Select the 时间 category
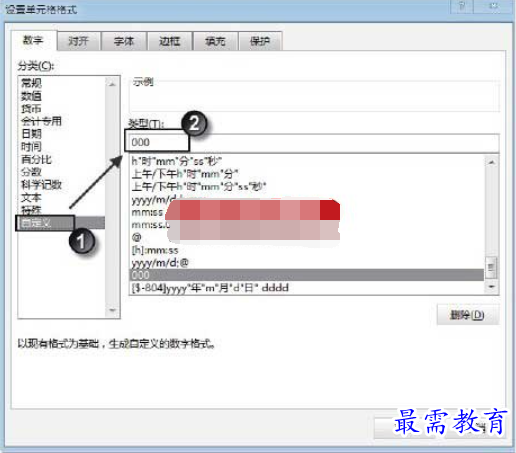This screenshot has width=516, height=453. click(x=31, y=147)
